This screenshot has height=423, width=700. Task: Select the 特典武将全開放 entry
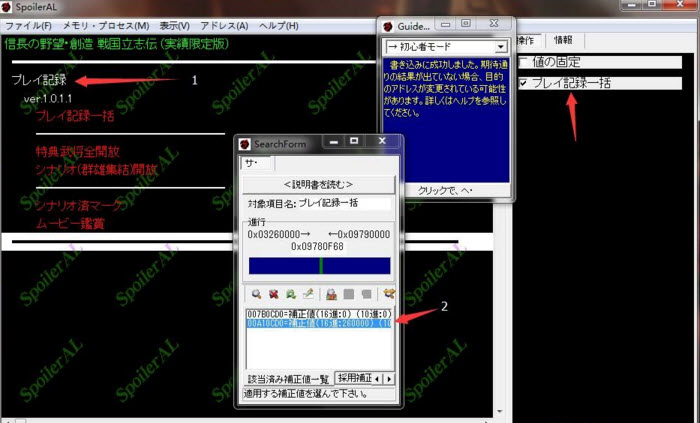click(78, 152)
